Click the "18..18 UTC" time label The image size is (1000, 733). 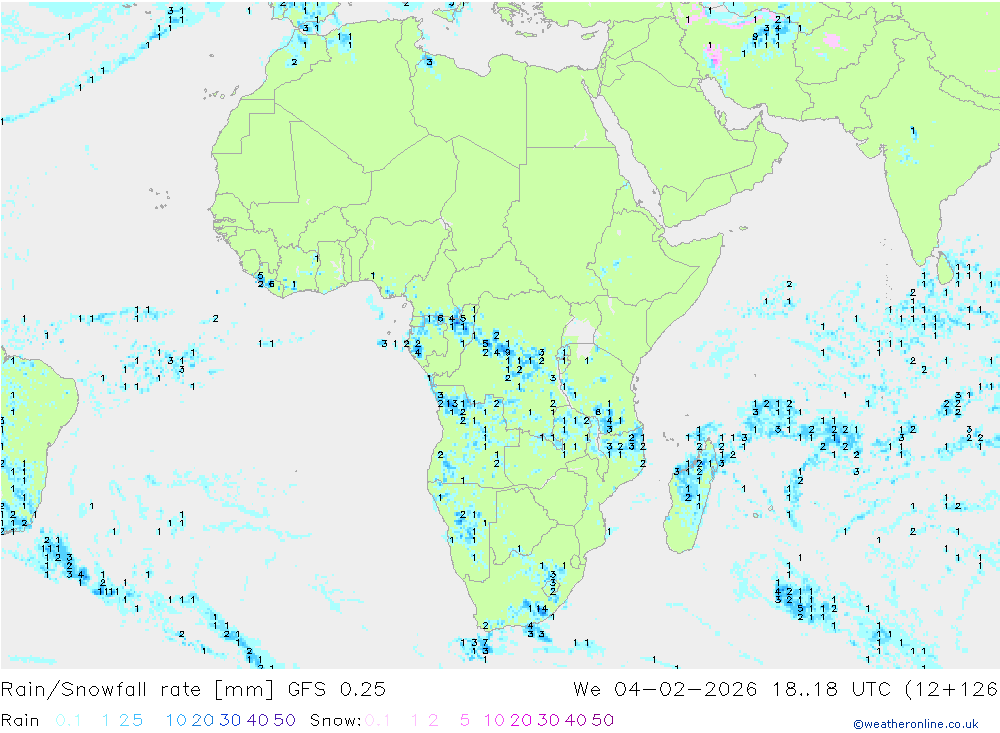(830, 690)
